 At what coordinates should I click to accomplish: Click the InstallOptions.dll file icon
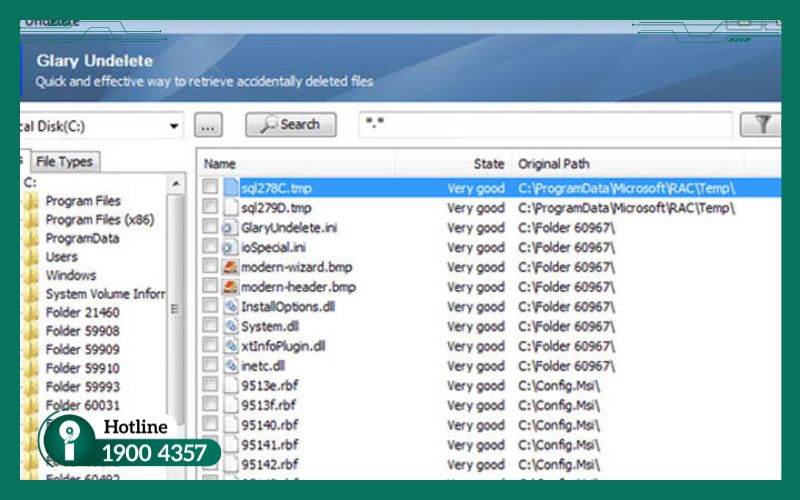(x=231, y=306)
